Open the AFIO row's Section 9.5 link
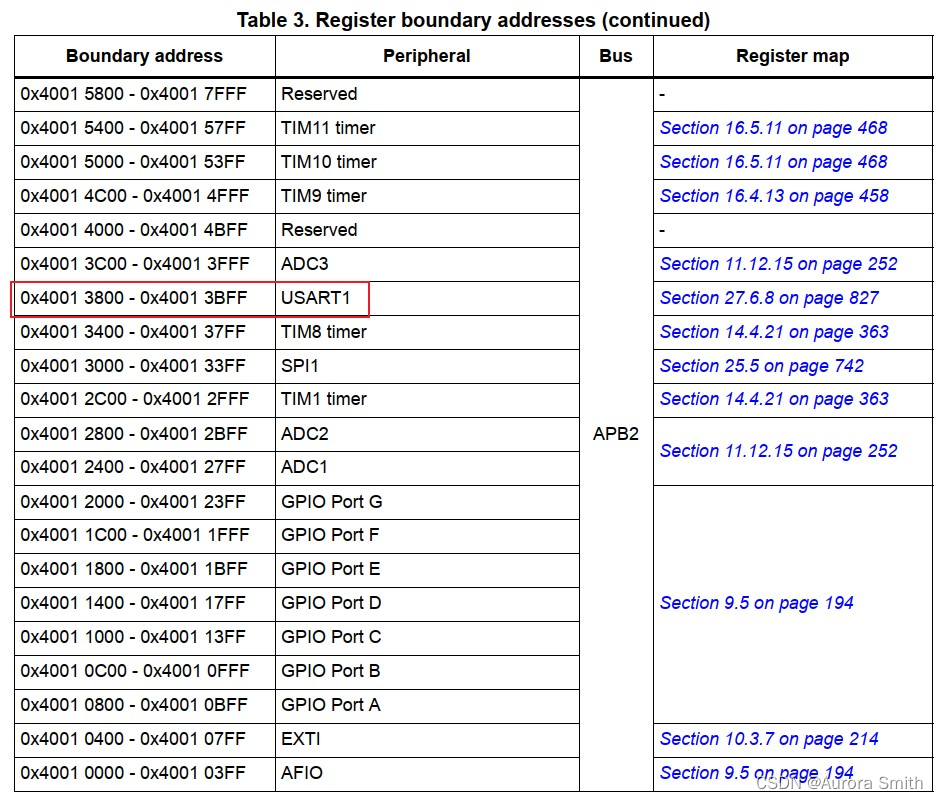 click(756, 773)
